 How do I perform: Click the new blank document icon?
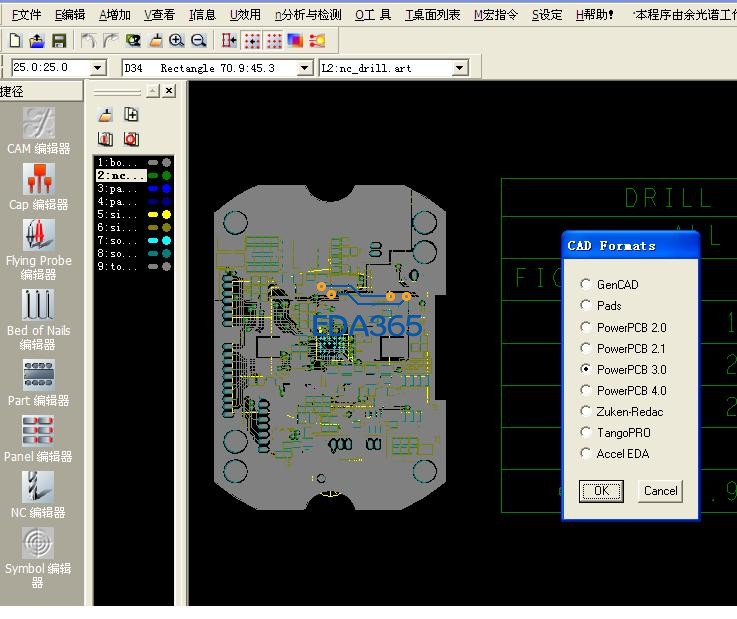(15, 41)
